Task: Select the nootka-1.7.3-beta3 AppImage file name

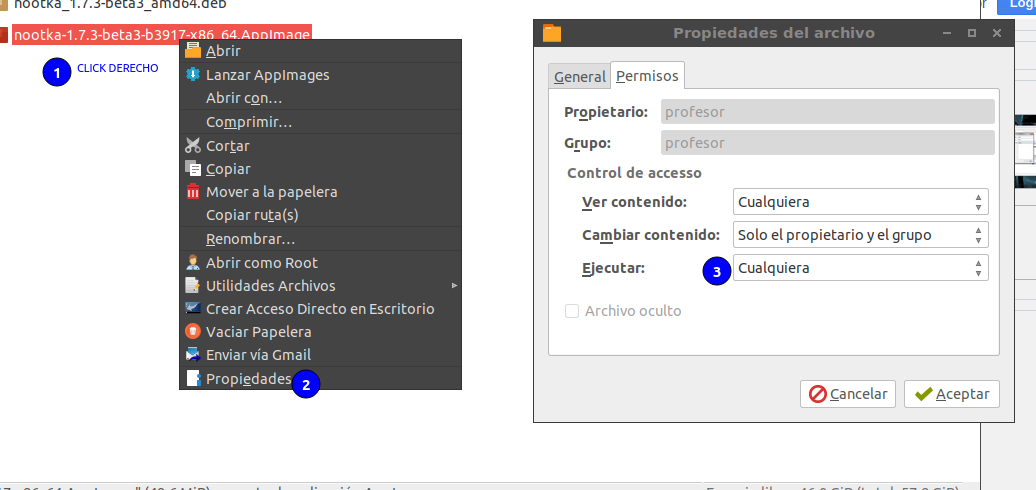Action: point(162,34)
